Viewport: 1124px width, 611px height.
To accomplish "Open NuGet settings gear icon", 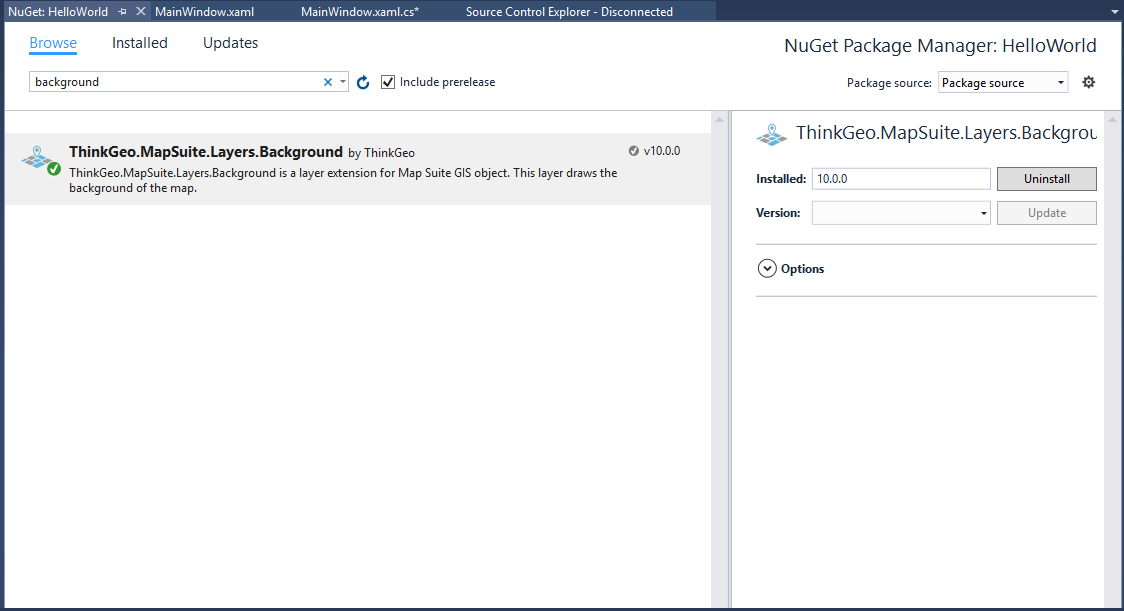I will (1088, 82).
